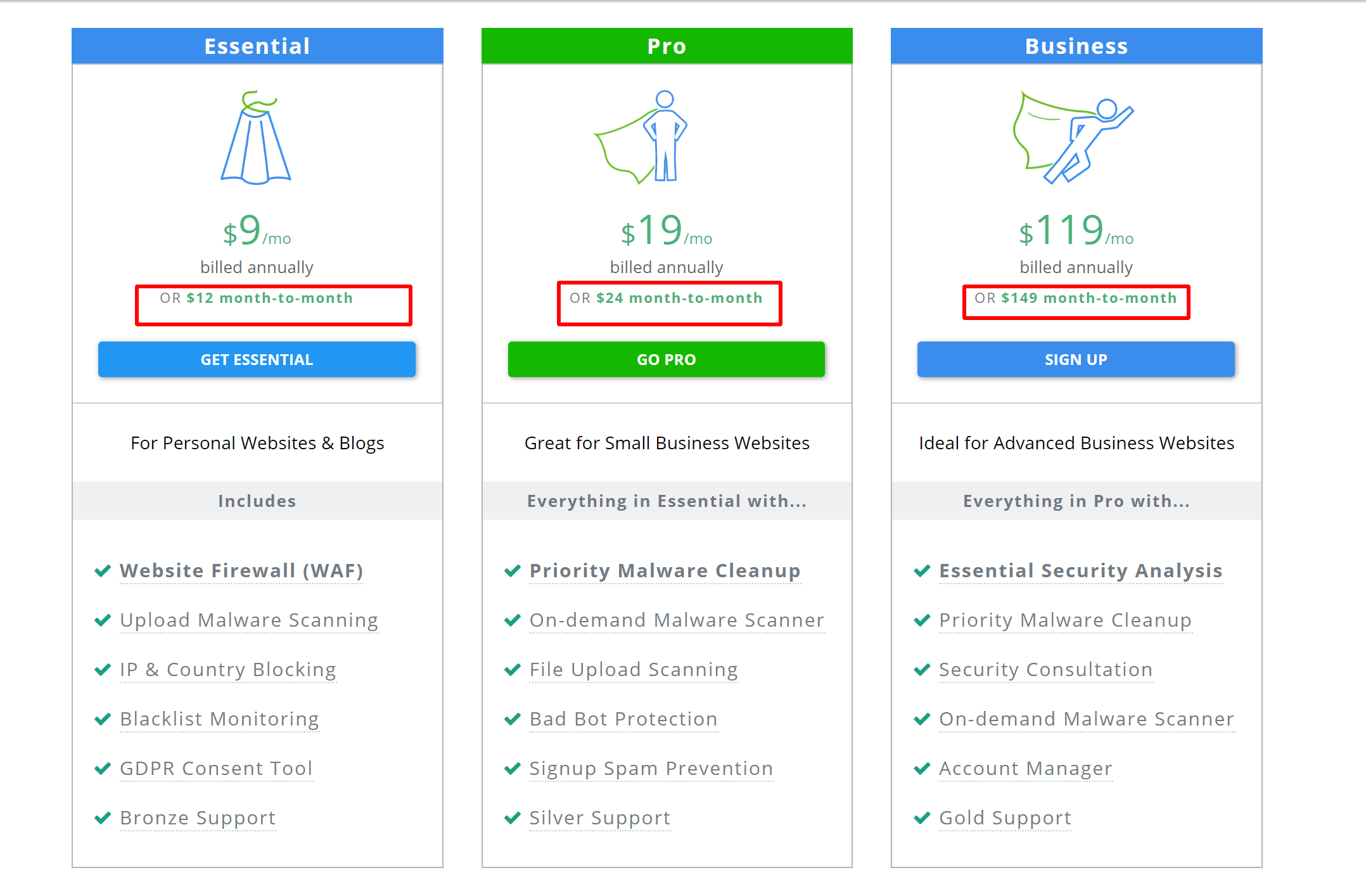Open the Account Manager feature link
This screenshot has height=896, width=1366.
tap(1025, 769)
